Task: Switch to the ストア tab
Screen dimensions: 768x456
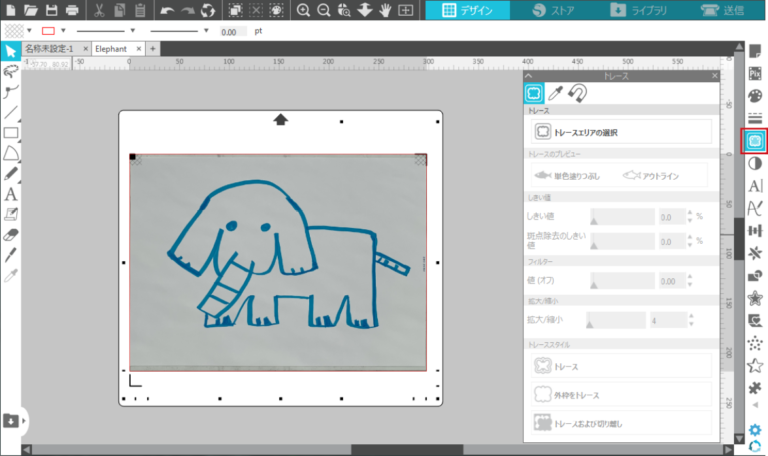Action: pos(552,10)
